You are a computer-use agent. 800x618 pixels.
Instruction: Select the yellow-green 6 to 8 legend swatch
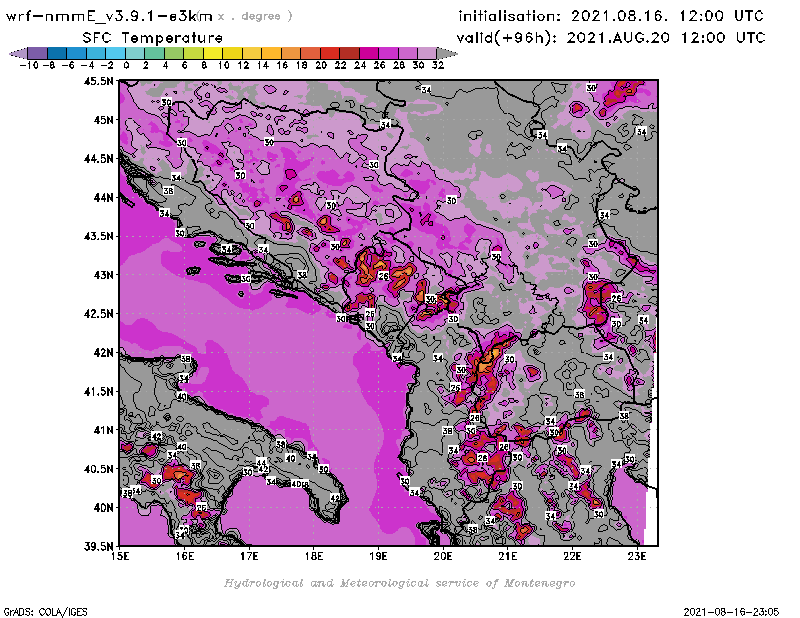193,53
